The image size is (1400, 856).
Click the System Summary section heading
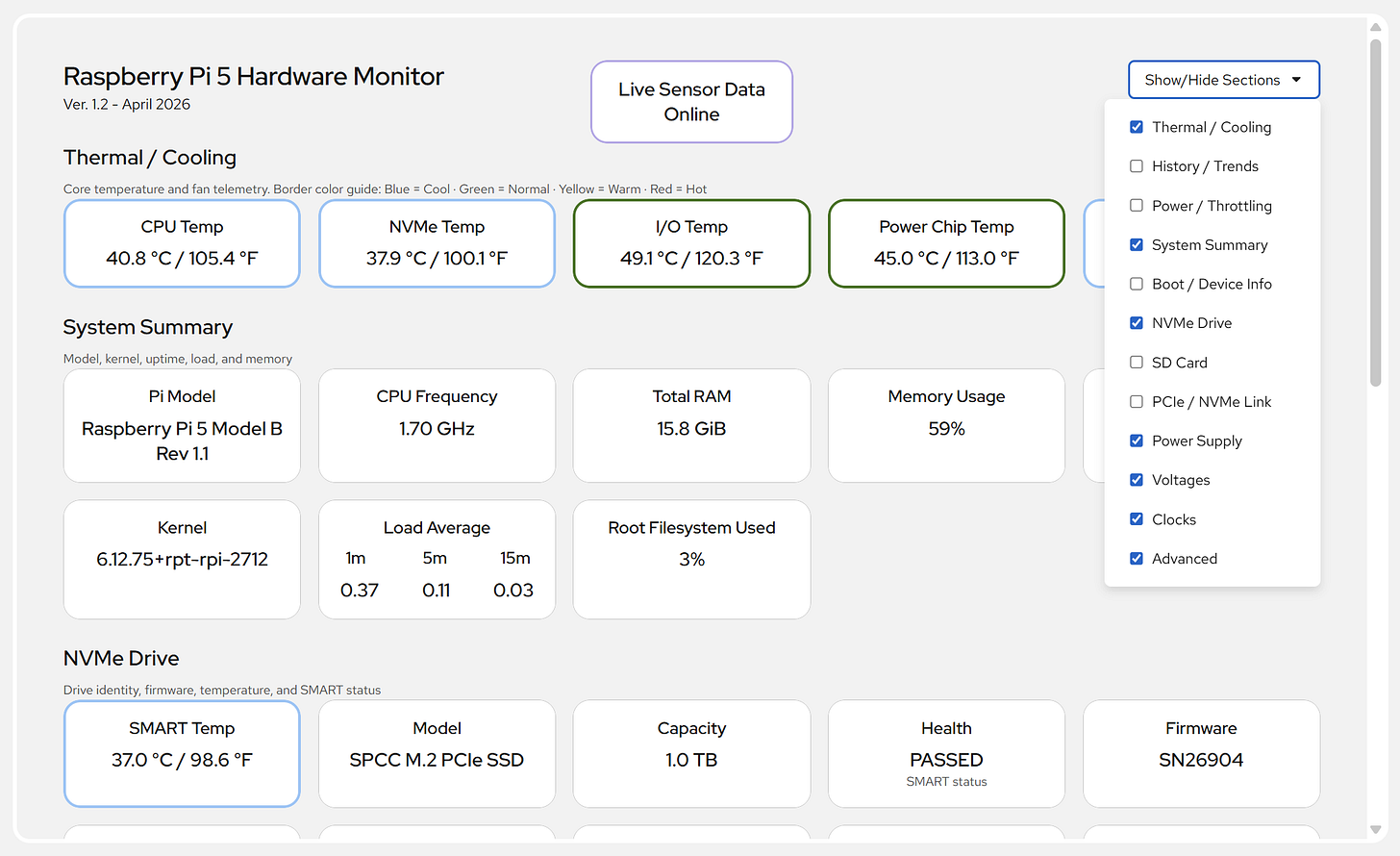pyautogui.click(x=148, y=327)
